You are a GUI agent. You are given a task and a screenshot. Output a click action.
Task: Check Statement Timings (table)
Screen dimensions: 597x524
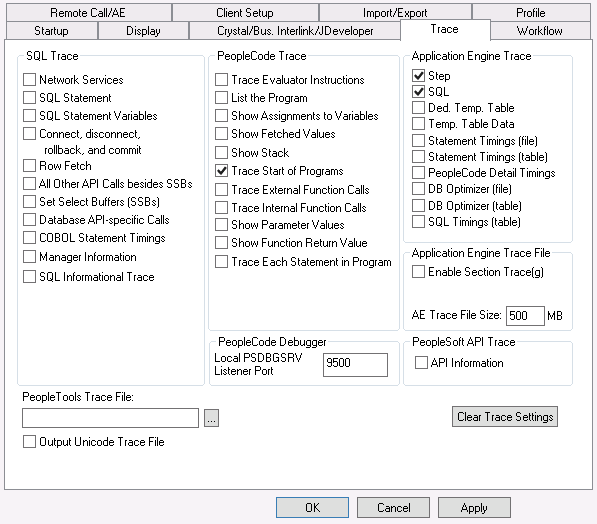418,157
